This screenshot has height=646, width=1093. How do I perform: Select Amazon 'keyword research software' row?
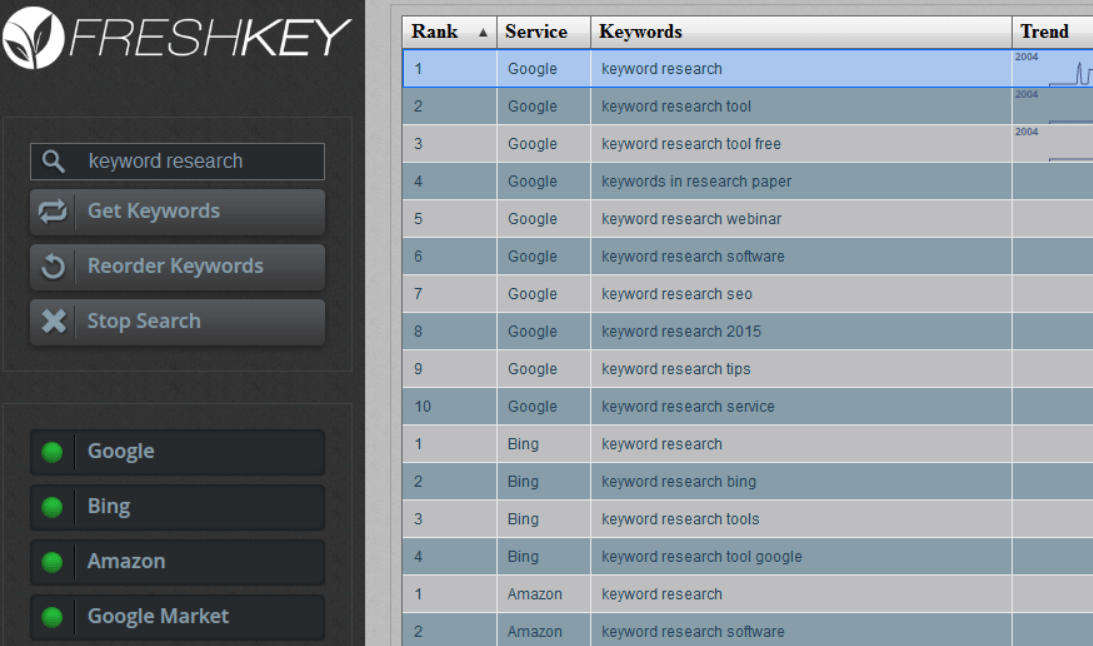click(747, 631)
